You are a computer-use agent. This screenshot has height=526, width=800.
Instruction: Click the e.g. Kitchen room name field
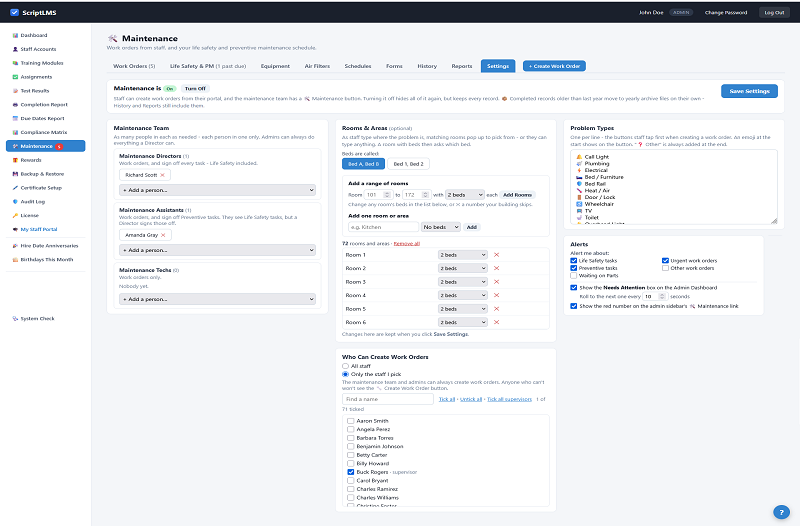(383, 227)
